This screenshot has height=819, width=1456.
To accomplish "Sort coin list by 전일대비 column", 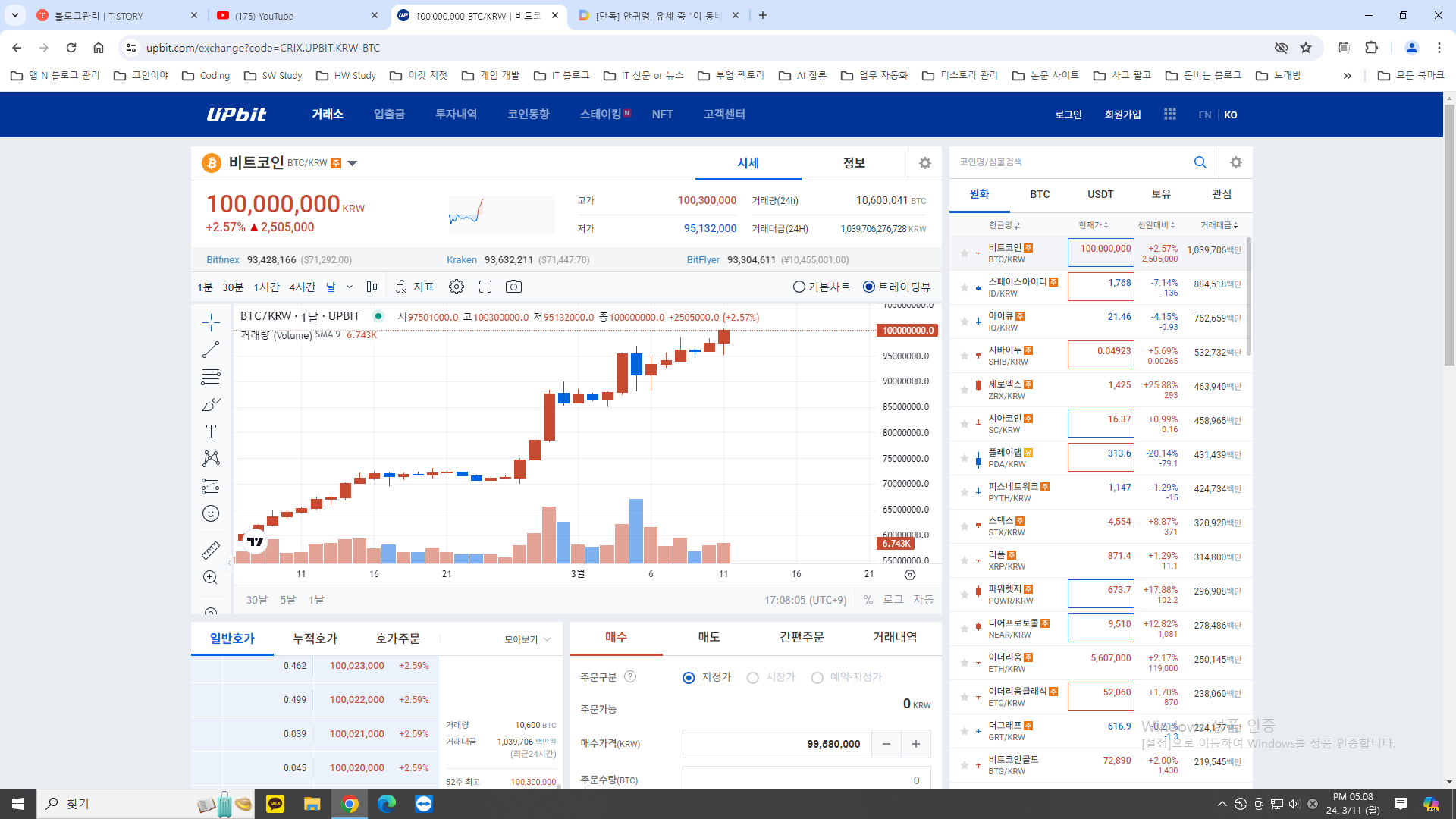I will pos(1156,225).
